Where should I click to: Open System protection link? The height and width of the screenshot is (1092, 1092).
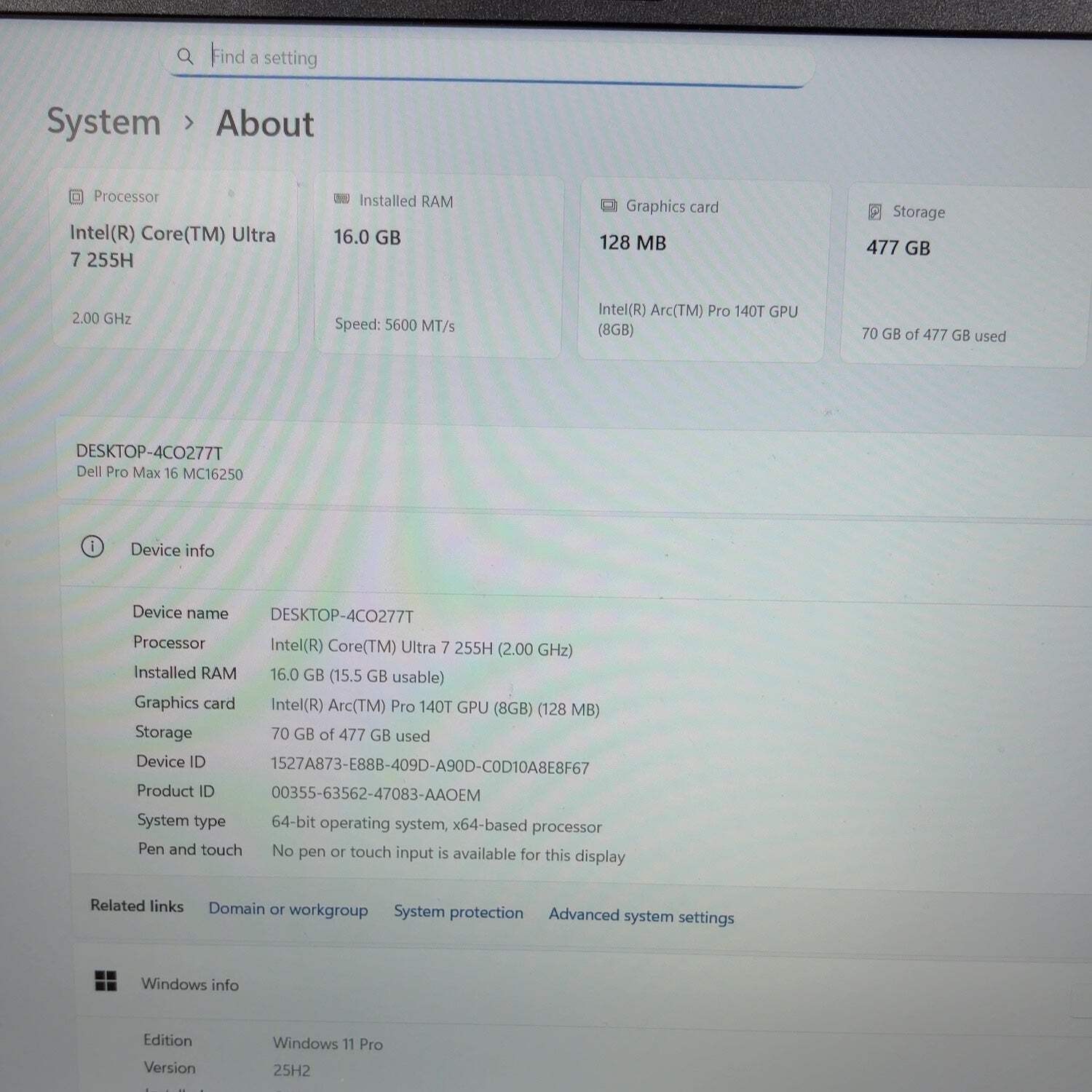459,912
